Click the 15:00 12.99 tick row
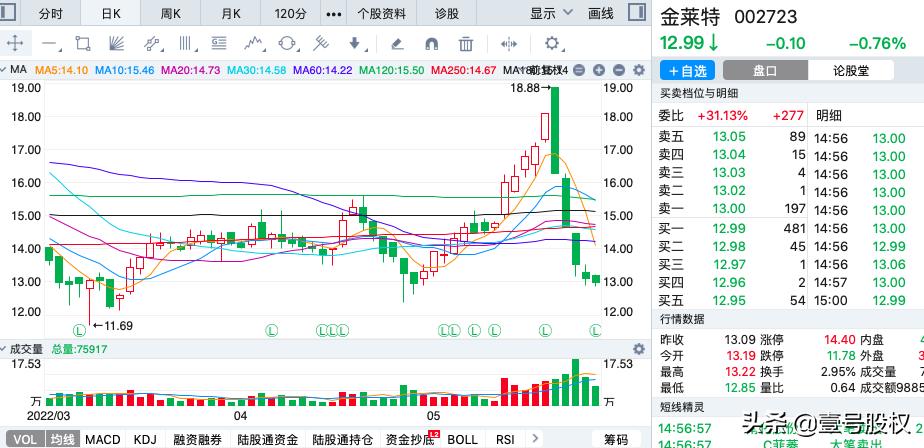The height and width of the screenshot is (448, 924). pos(867,301)
